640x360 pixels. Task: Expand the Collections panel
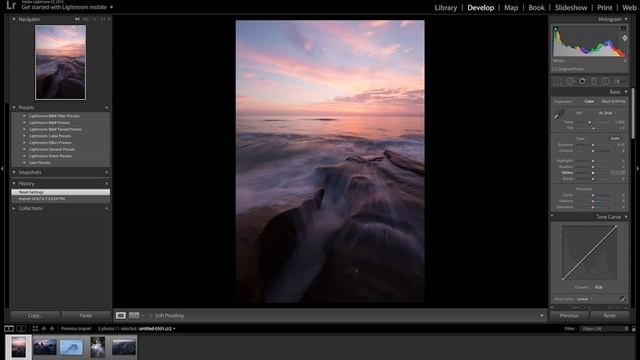coord(14,209)
